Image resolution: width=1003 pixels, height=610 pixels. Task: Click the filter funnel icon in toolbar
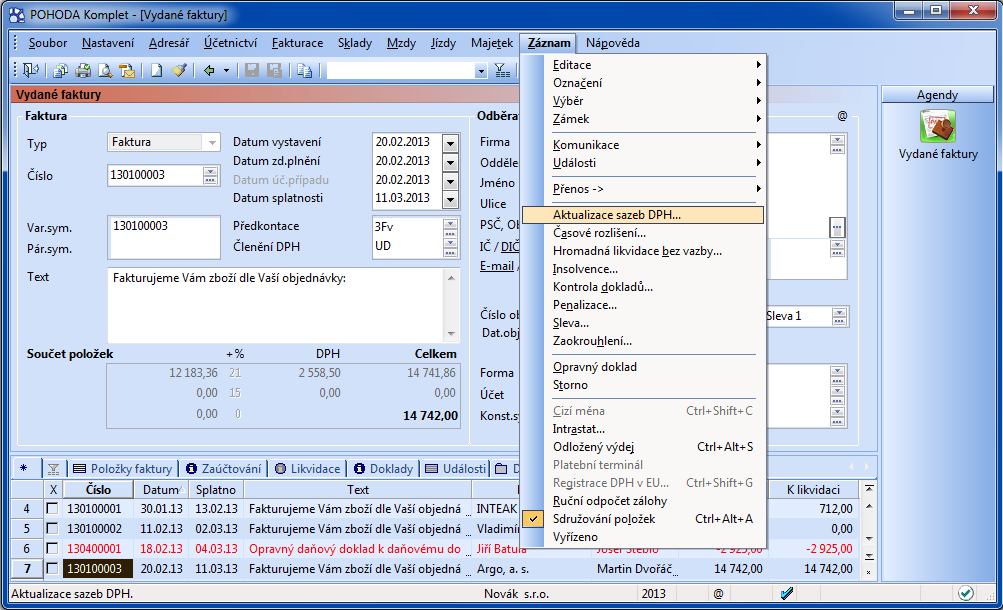pos(502,70)
